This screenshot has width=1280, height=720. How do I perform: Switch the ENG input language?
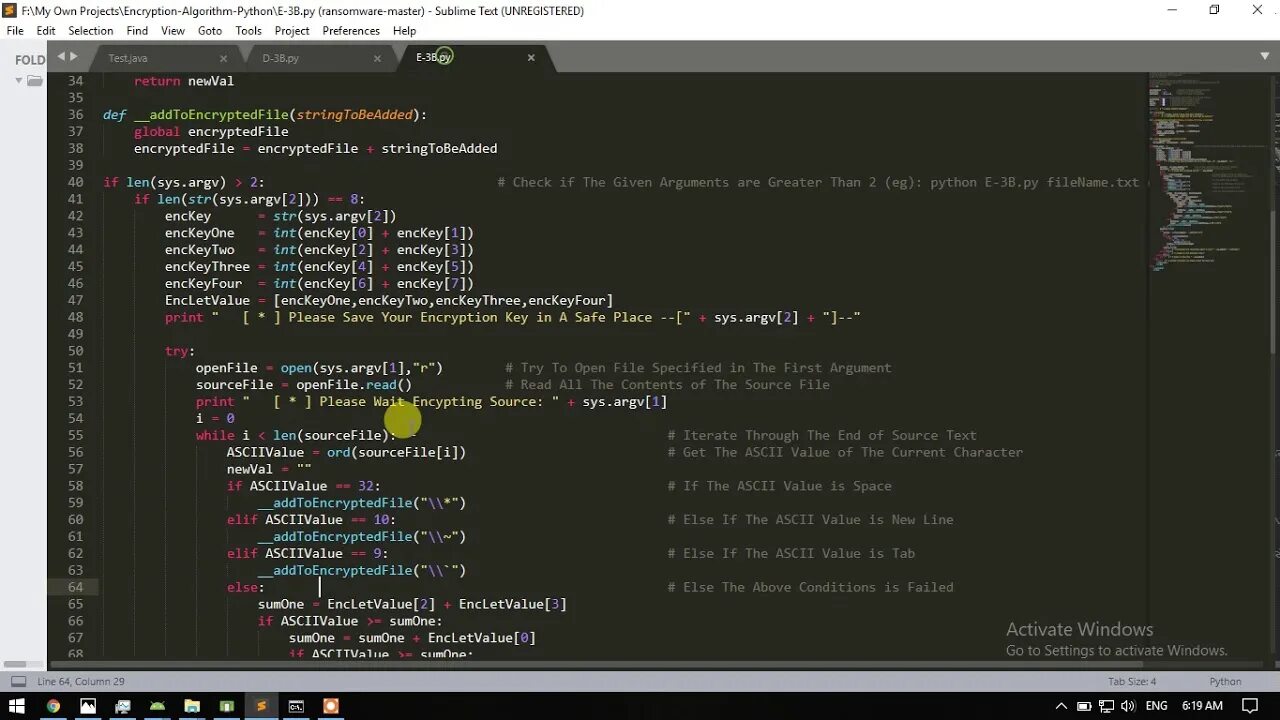pyautogui.click(x=1156, y=706)
